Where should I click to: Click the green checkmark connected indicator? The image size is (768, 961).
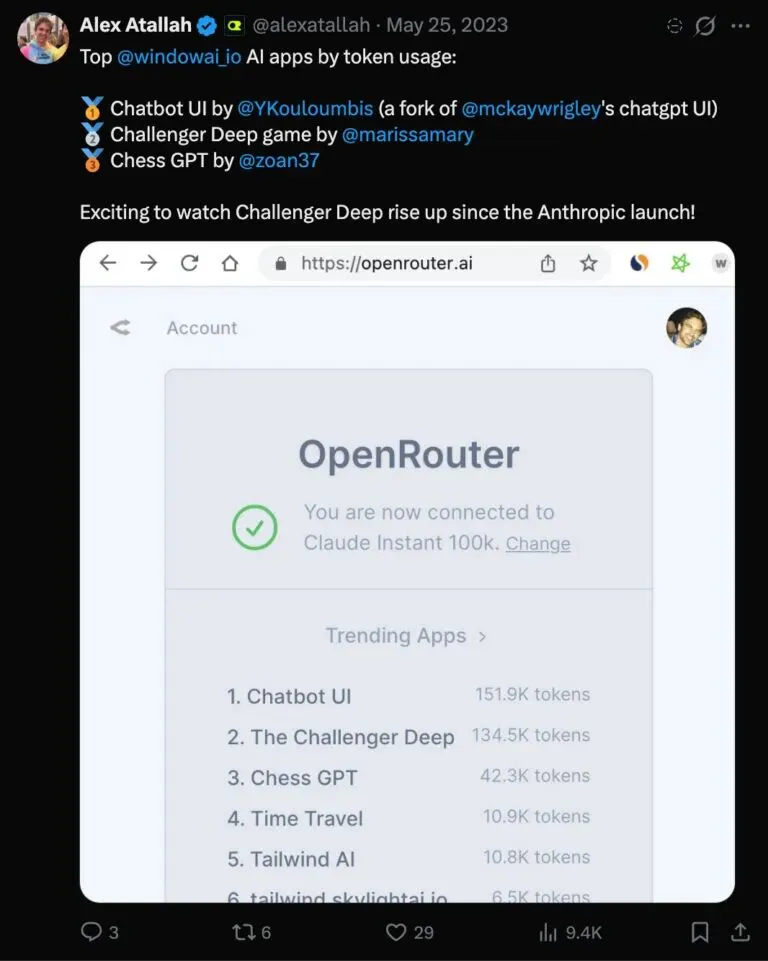[x=254, y=527]
